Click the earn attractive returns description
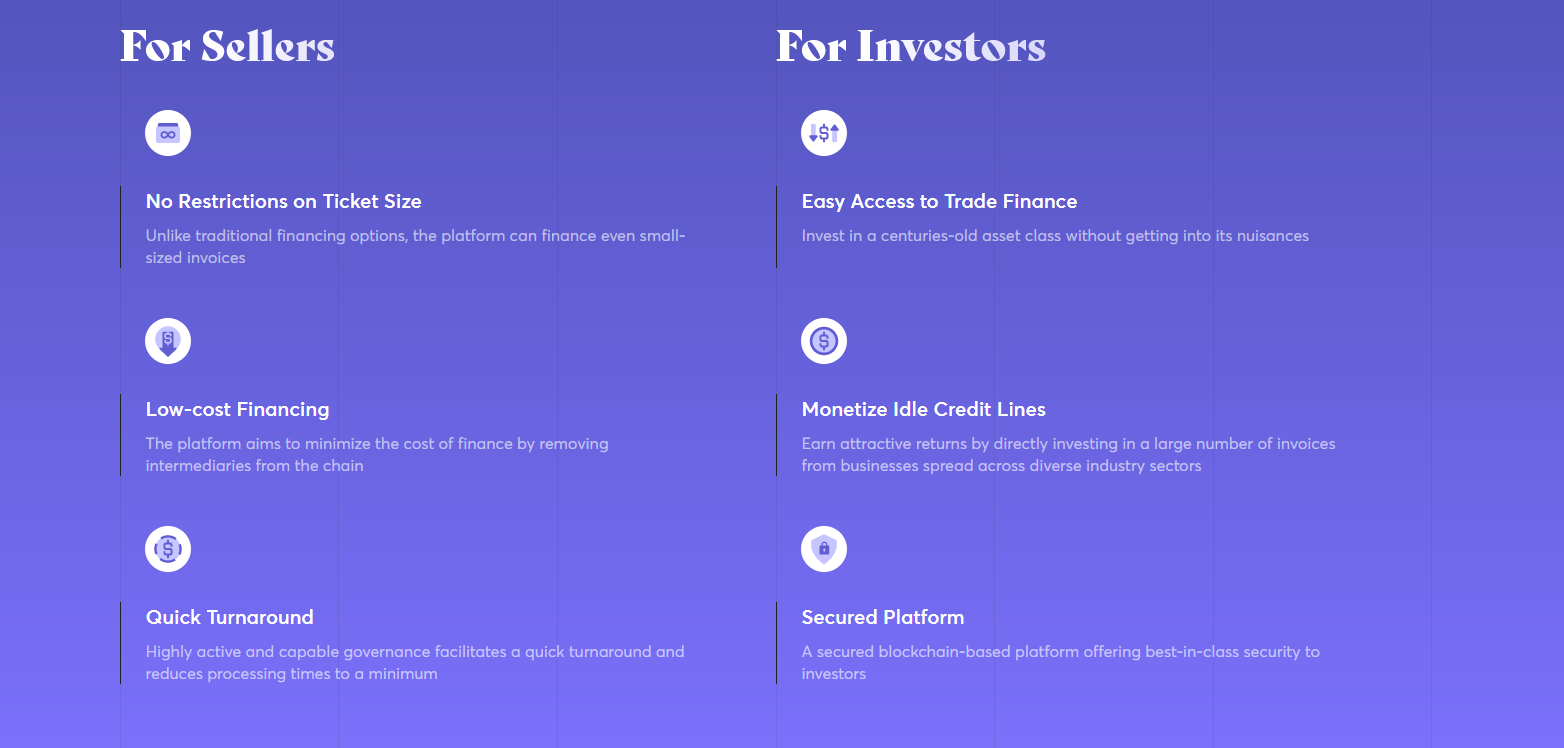 [x=1069, y=455]
